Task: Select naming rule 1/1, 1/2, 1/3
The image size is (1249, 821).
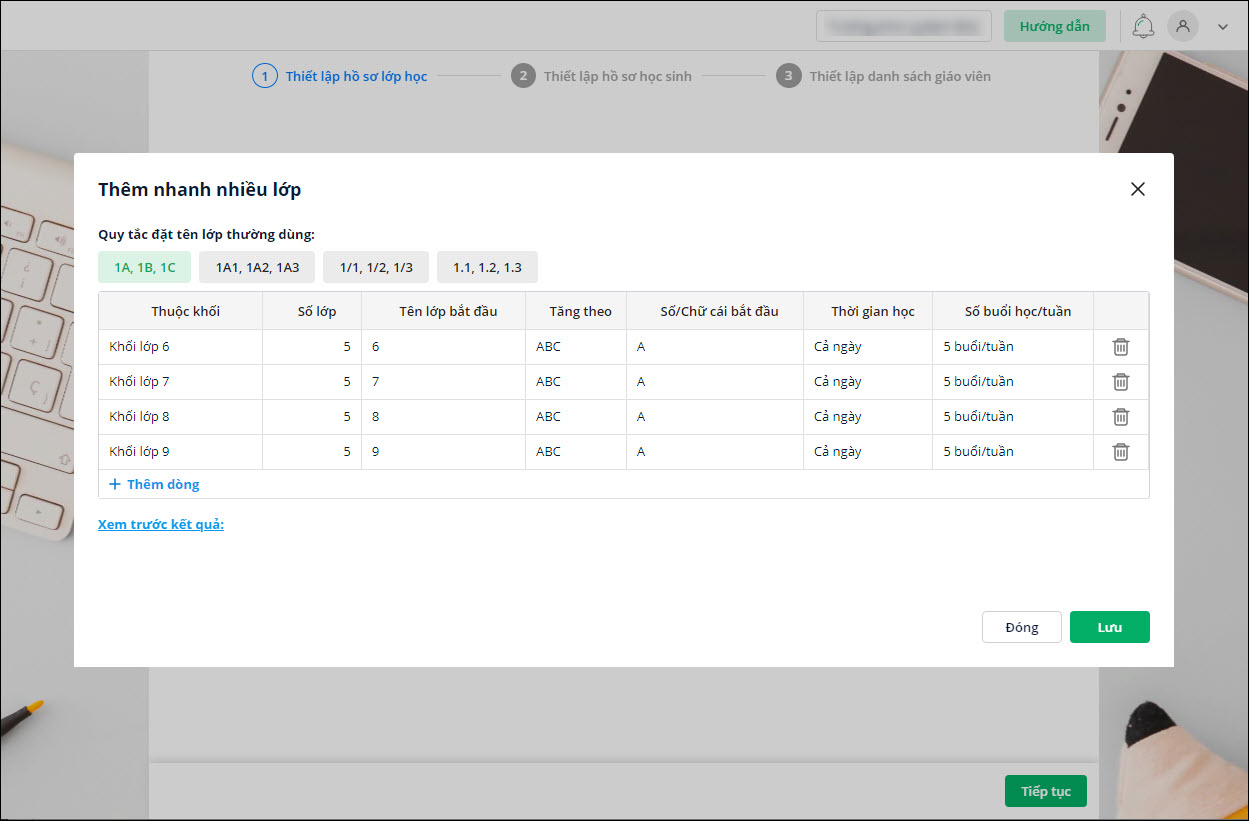Action: click(x=376, y=267)
